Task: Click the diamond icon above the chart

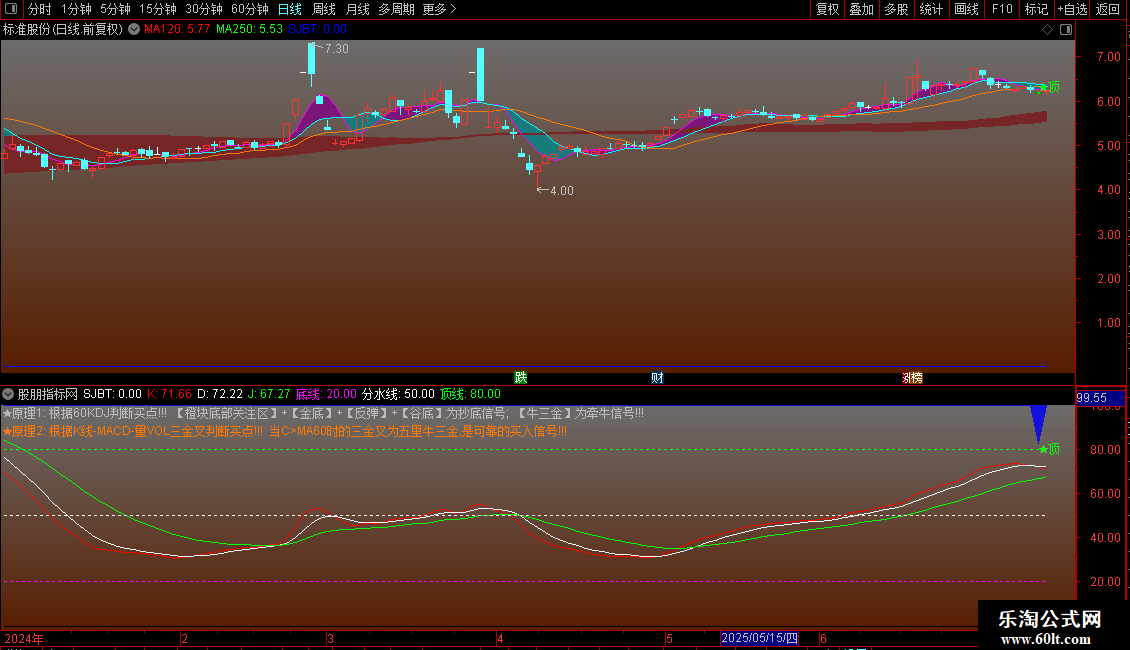Action: 1047,29
